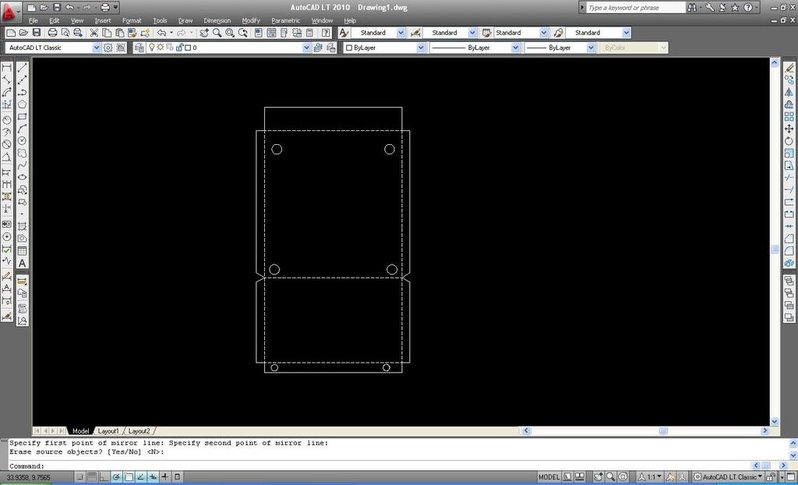The width and height of the screenshot is (798, 485).
Task: Select the Rotate modify tool
Action: pos(789,141)
